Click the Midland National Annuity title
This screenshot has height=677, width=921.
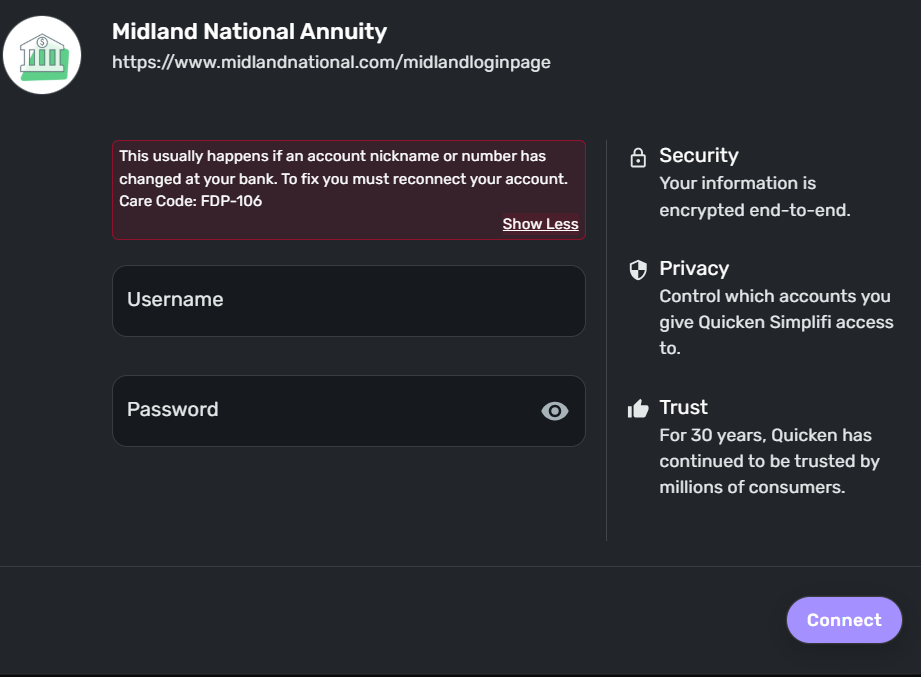point(249,32)
